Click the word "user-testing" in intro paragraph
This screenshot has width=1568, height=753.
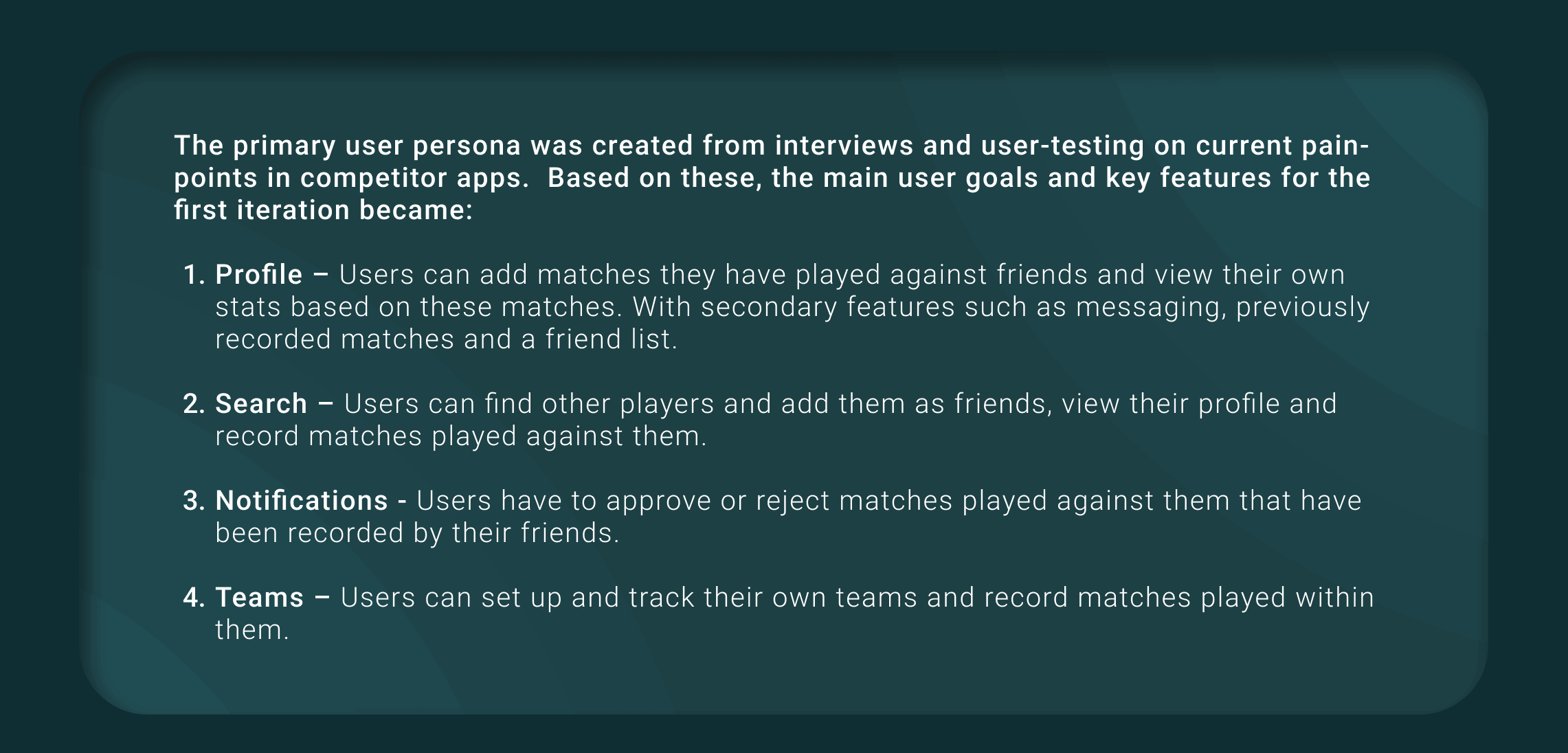coord(1063,146)
